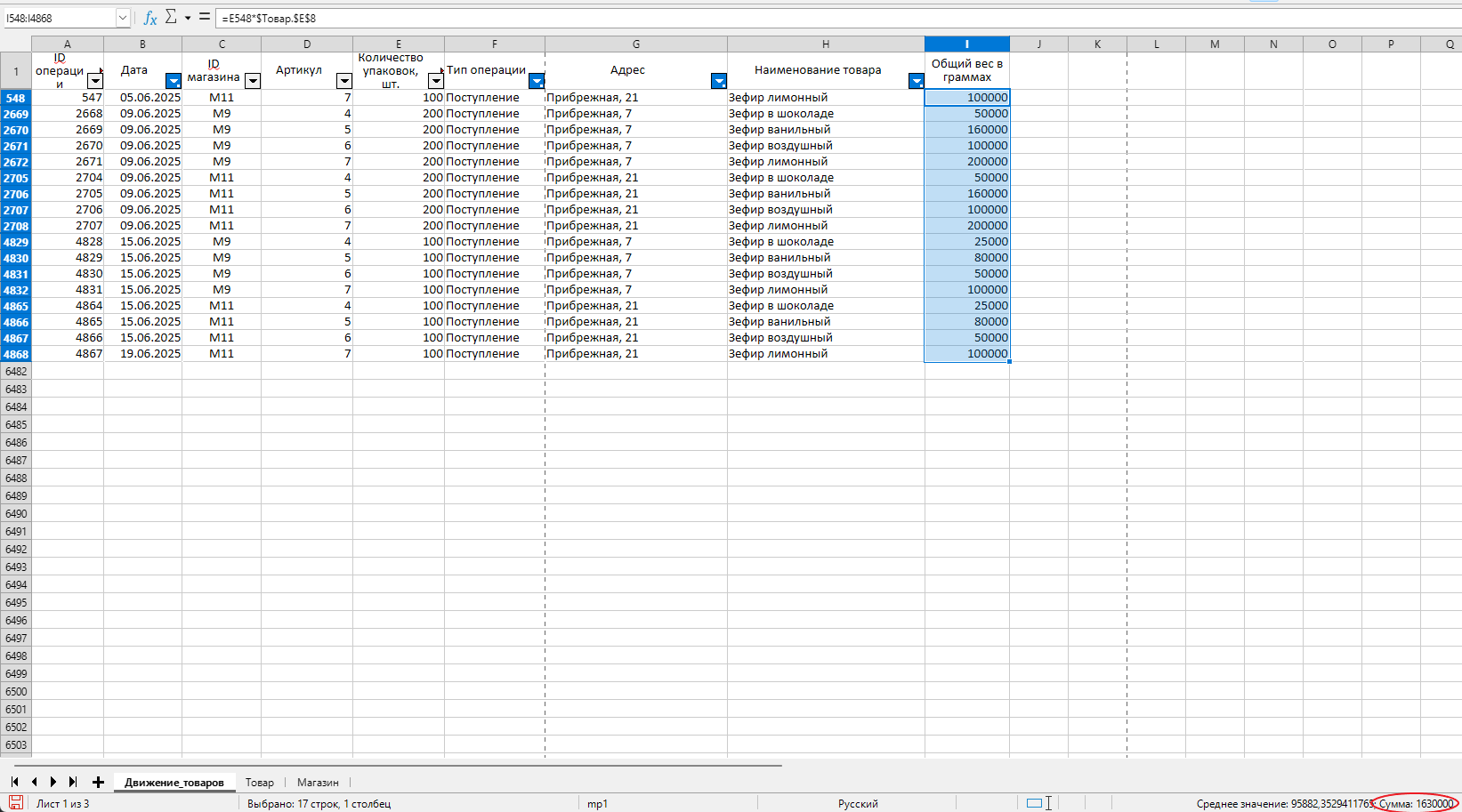The height and width of the screenshot is (812, 1462).
Task: Open filter for ID магазина column
Action: point(253,81)
